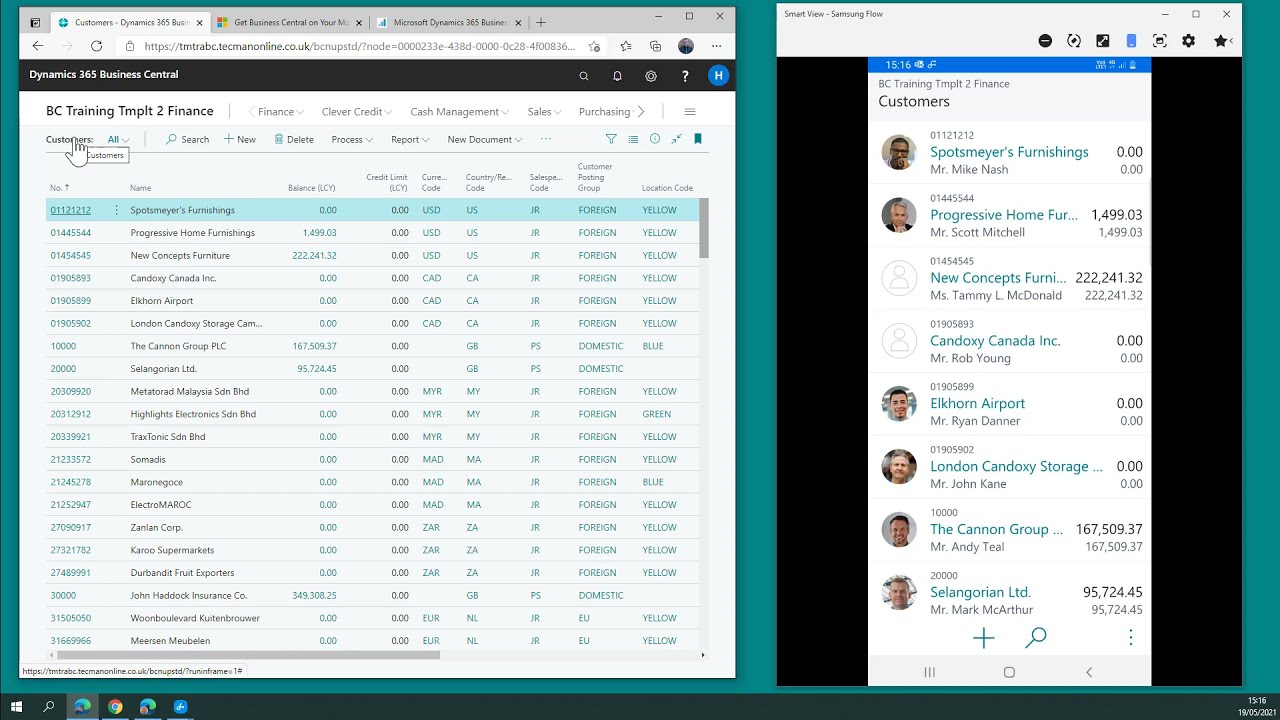The height and width of the screenshot is (720, 1280).
Task: Expand the Report menu
Action: [410, 139]
